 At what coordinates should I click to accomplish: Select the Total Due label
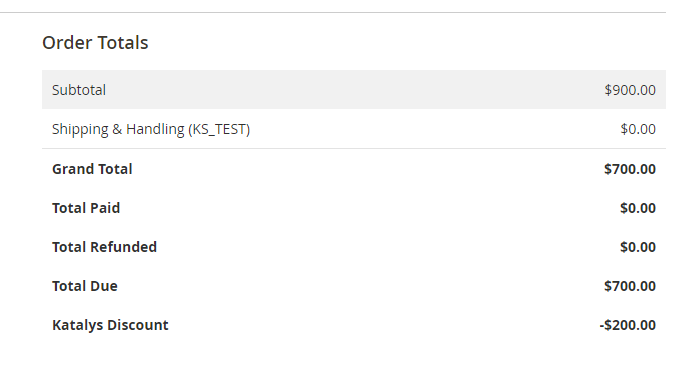point(84,286)
